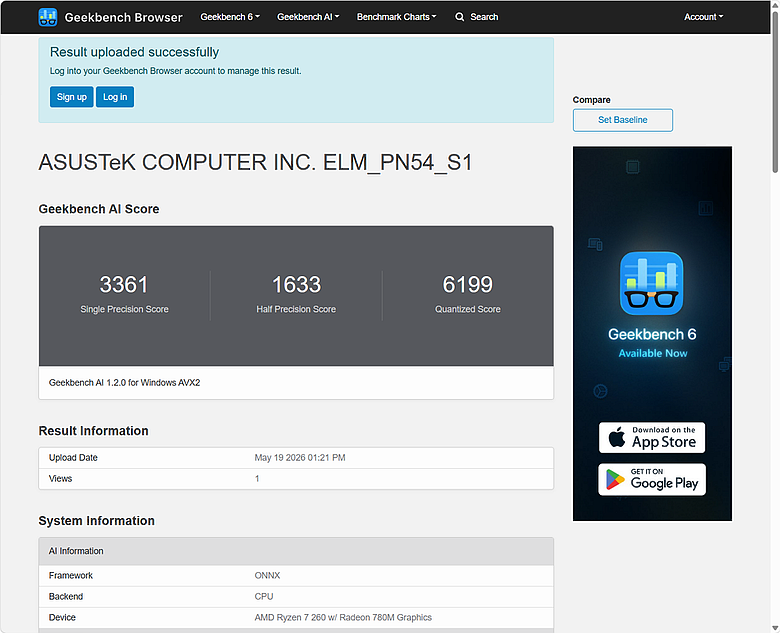The width and height of the screenshot is (780, 633).
Task: Click the 'Result uploaded successfully' heading
Action: (x=134, y=52)
